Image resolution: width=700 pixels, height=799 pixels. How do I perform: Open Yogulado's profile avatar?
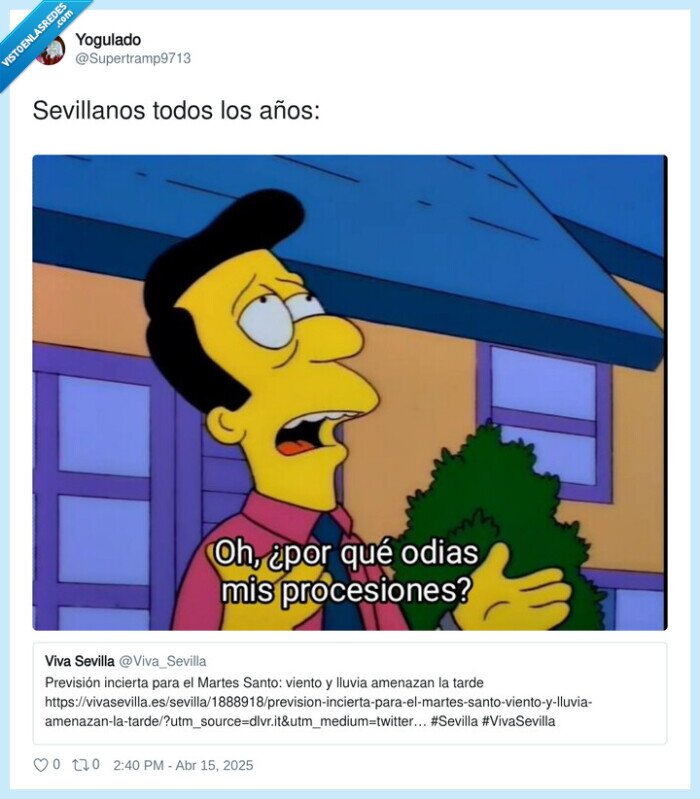(52, 51)
